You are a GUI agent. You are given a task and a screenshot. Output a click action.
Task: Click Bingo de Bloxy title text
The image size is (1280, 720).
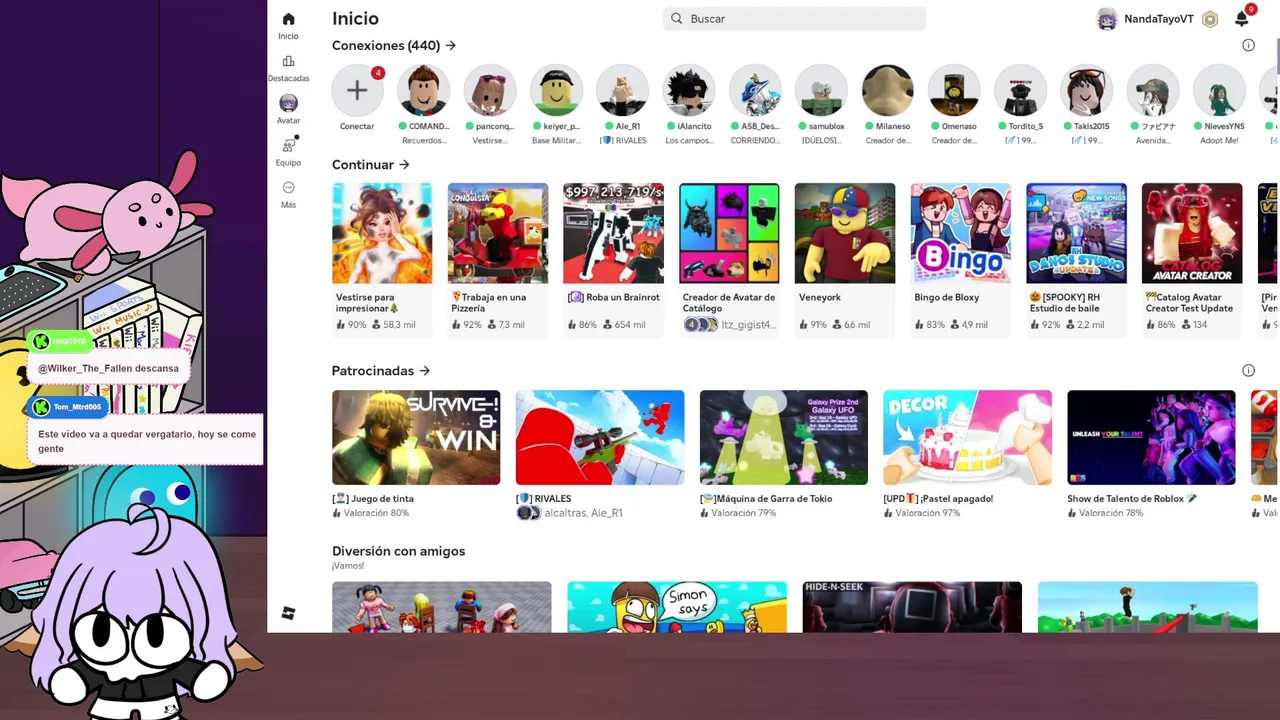click(947, 297)
